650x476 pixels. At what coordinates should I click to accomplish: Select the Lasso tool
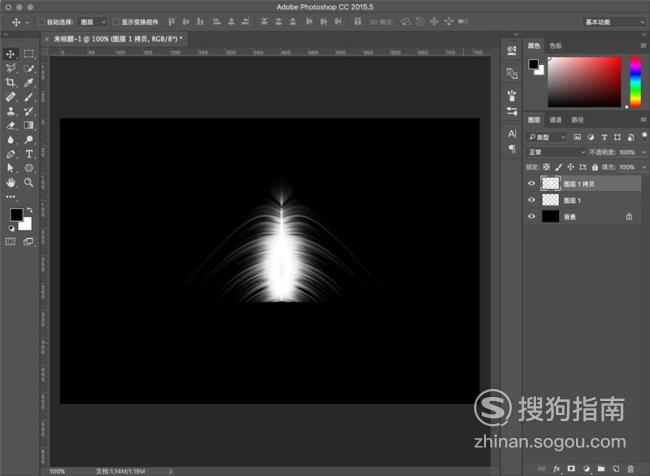(10, 68)
